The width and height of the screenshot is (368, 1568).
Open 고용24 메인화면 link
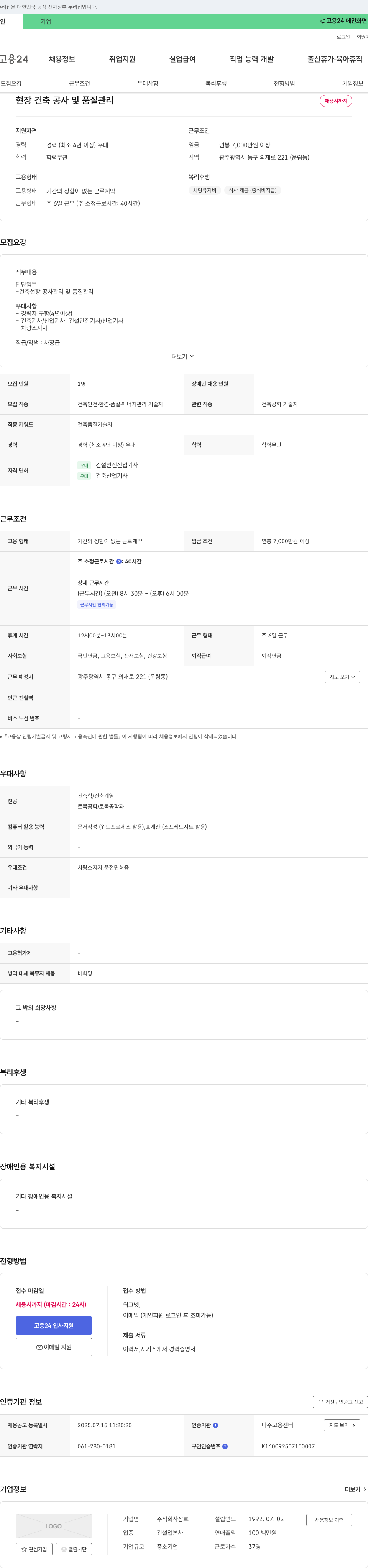[x=344, y=21]
